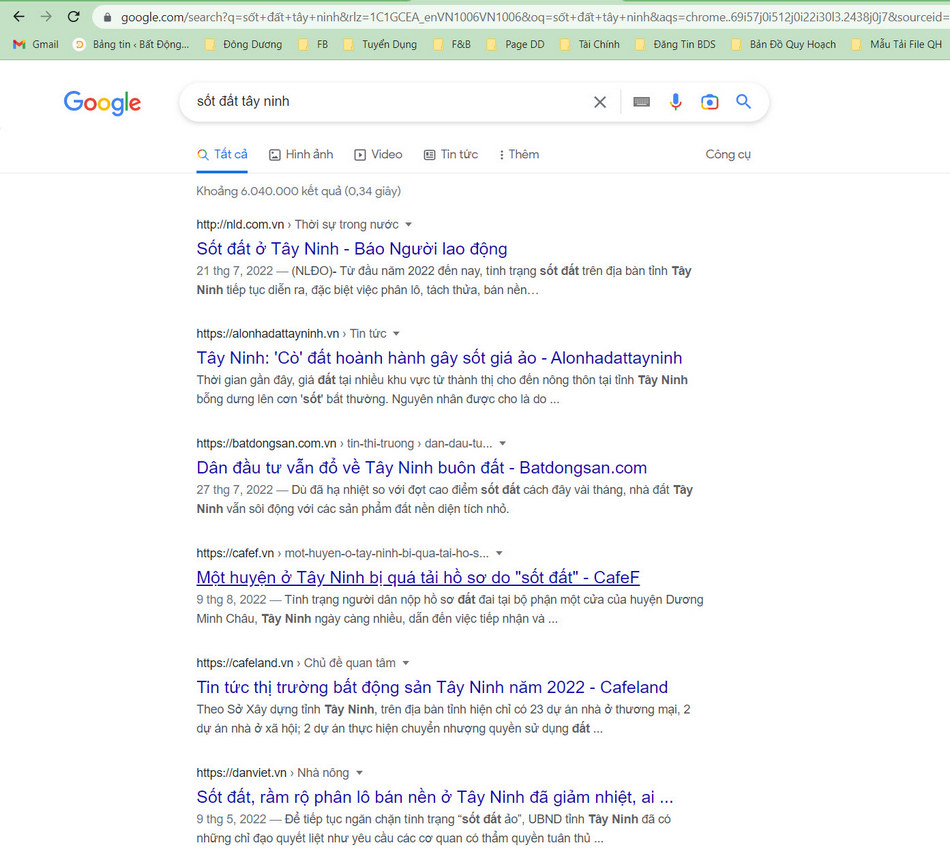The image size is (950, 848).
Task: Open 'Cò' đất hoành hành Alonhadattayninh result
Action: point(439,358)
